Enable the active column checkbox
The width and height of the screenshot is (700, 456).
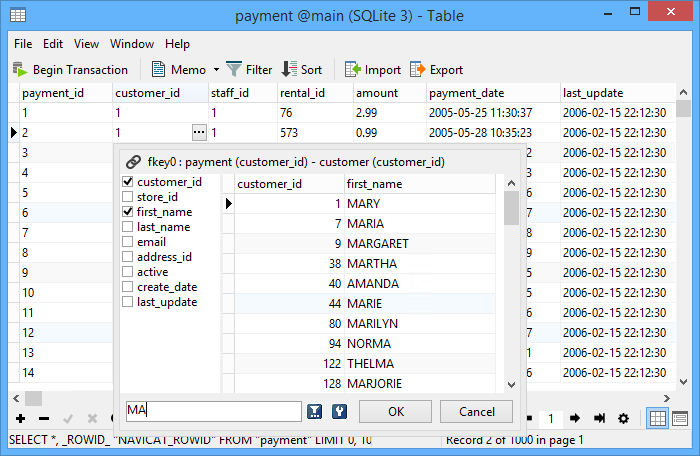coord(128,272)
